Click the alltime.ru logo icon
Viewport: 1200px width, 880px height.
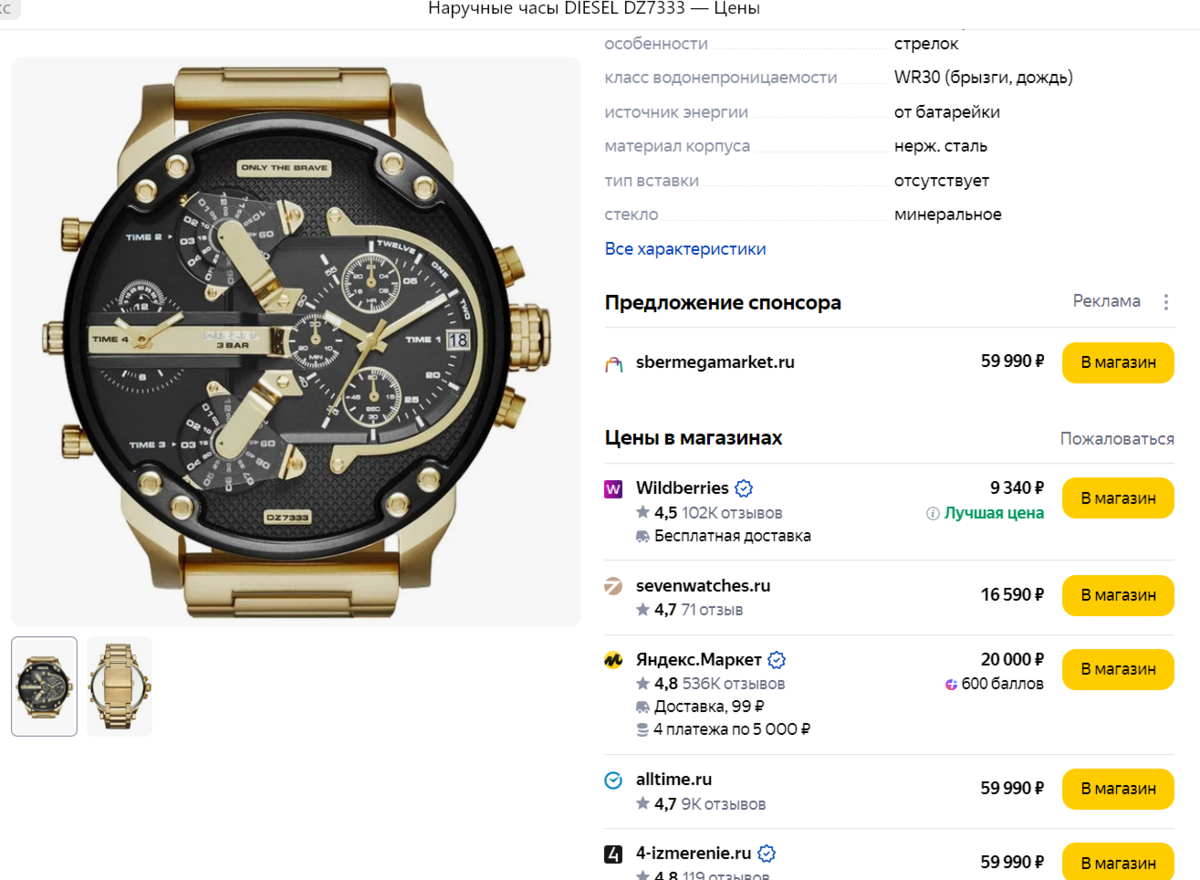tap(614, 780)
